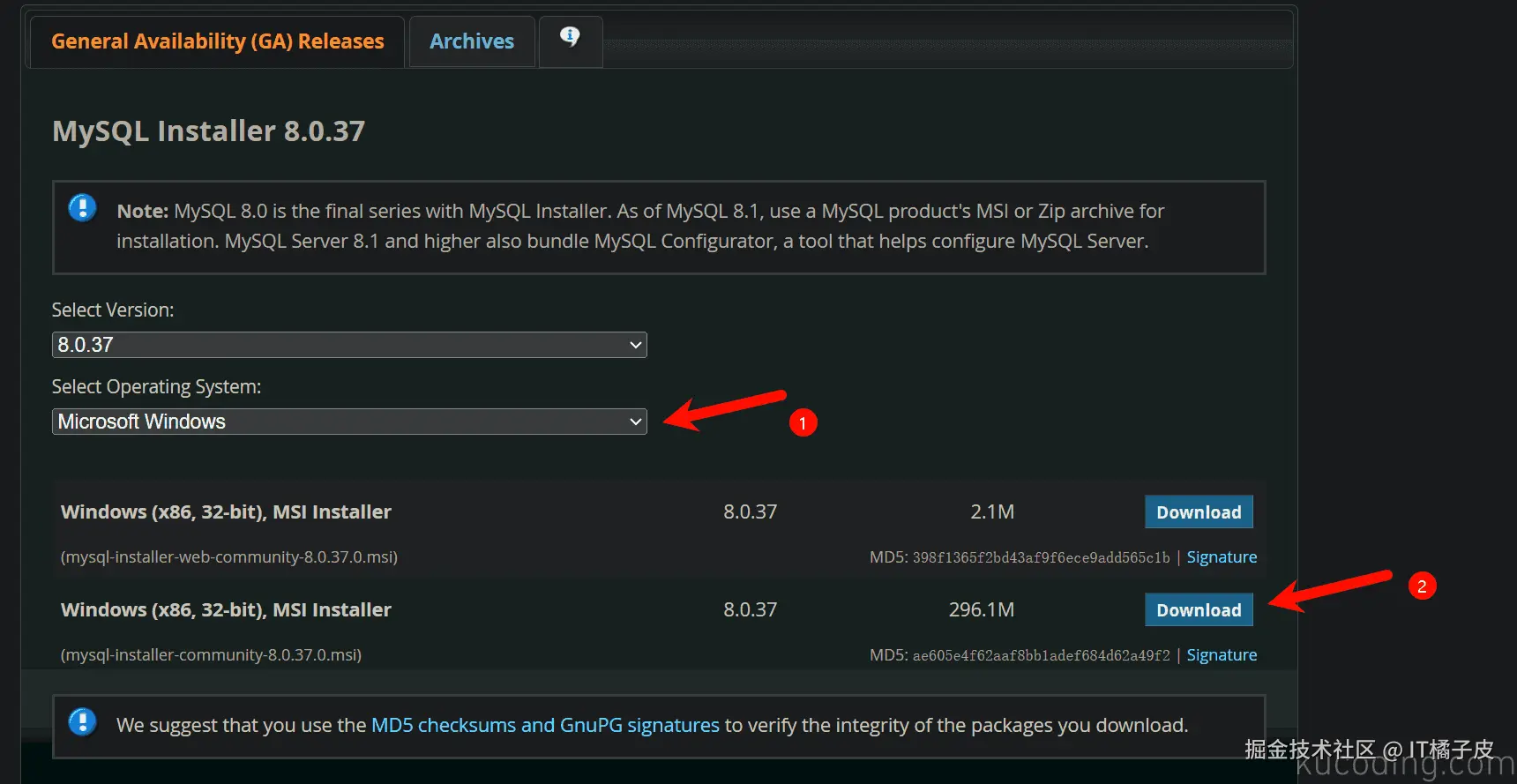Click the 8.0.37 version cell in the 2.1M row
This screenshot has height=784, width=1517.
(x=751, y=512)
